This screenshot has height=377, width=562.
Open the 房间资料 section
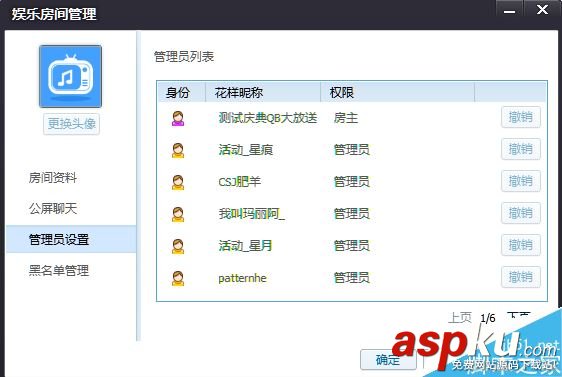[53, 177]
